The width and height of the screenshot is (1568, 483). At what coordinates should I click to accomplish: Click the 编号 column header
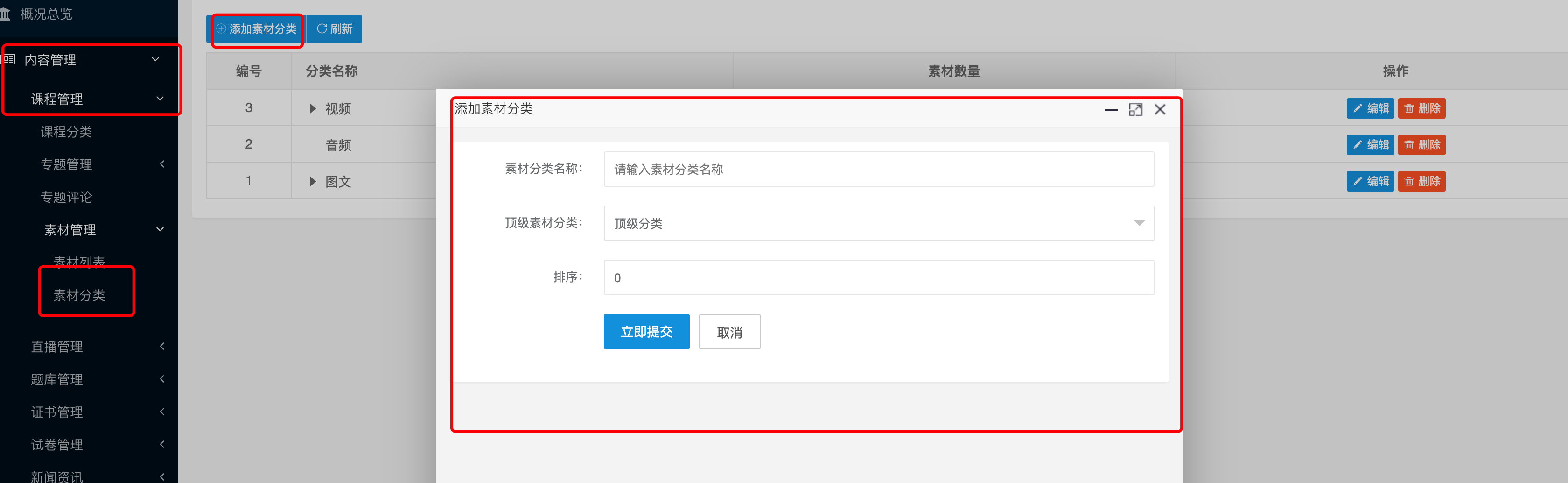249,71
